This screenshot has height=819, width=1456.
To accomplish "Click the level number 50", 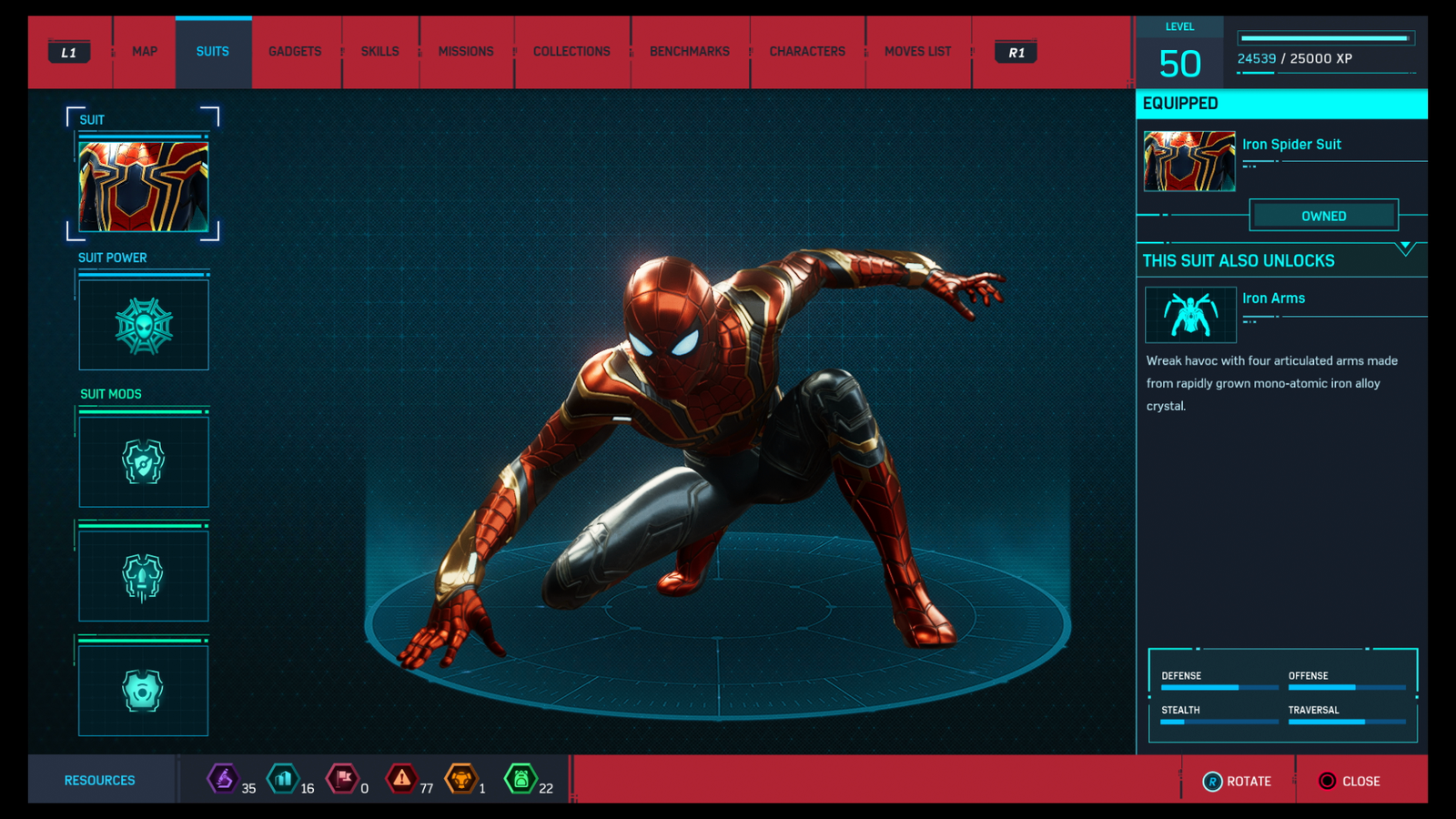I will [x=1180, y=64].
